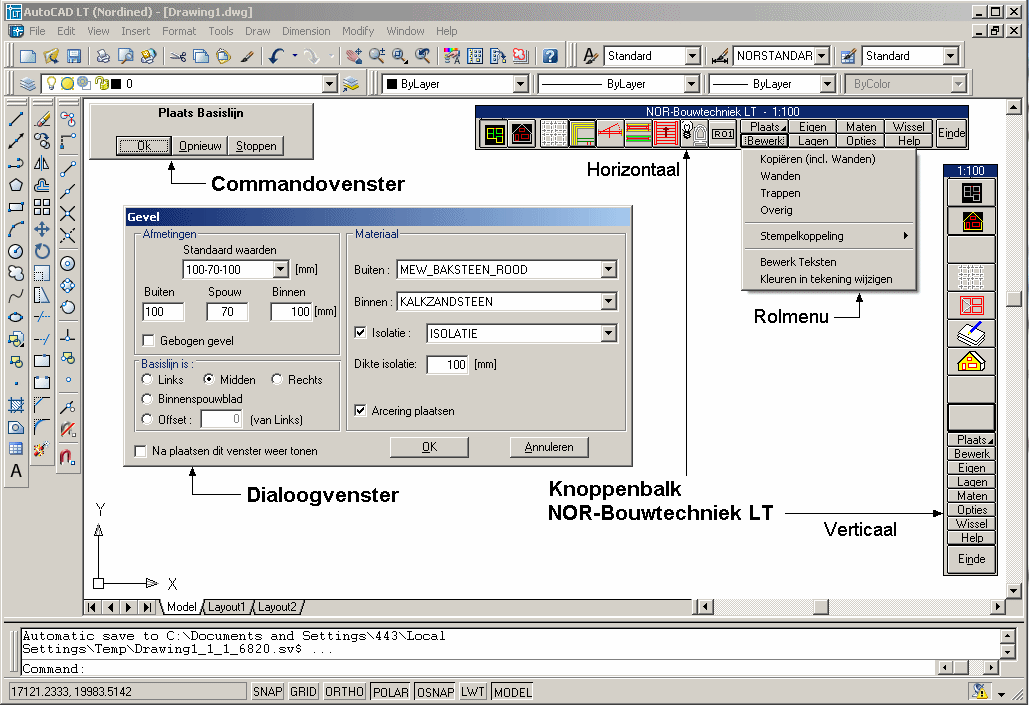Open the ByLayer color control dropdown

[x=520, y=84]
